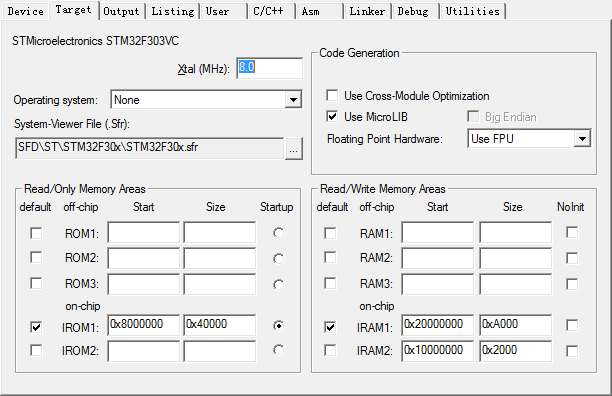Viewport: 612px width, 396px height.
Task: Click the IRAM2 Size field 0x2000
Action: click(x=515, y=351)
